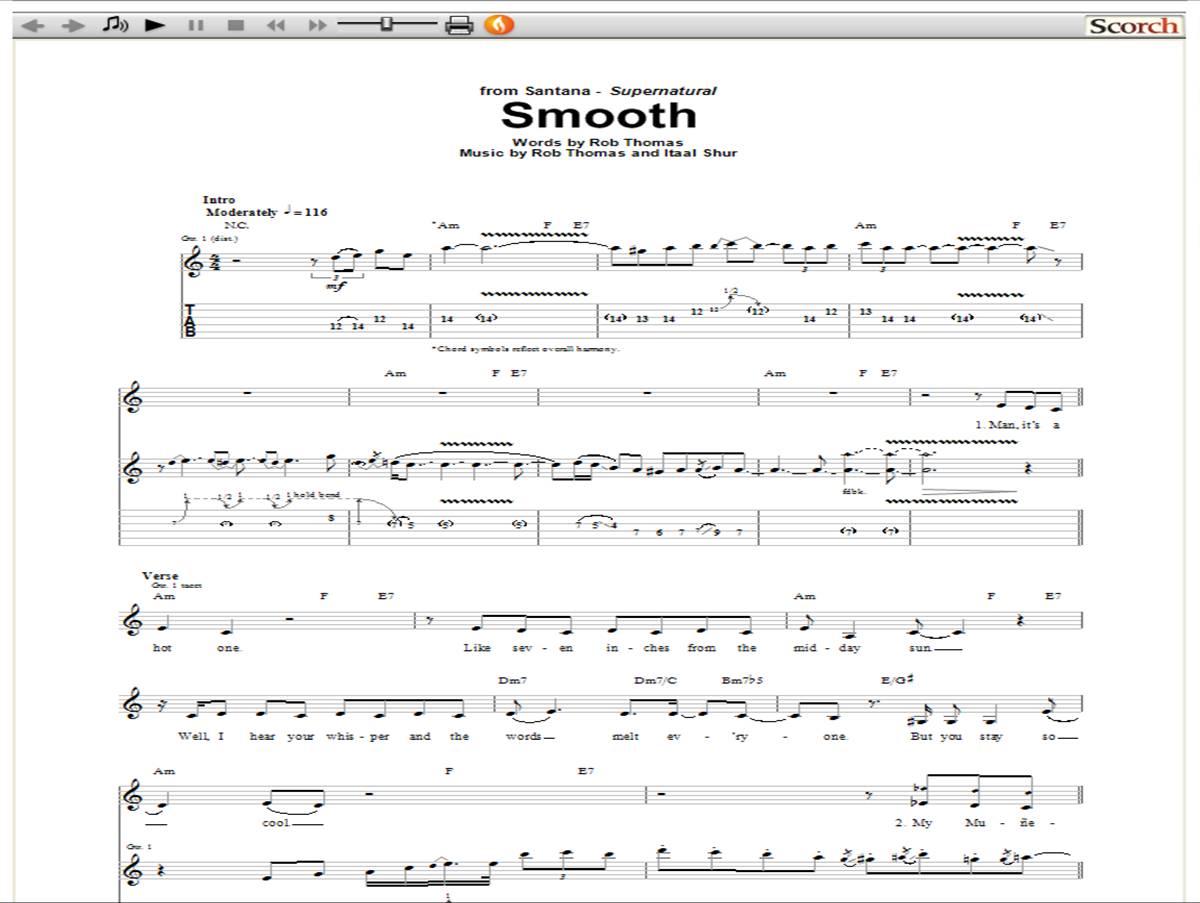Fast-forward the score with the double-right arrows
This screenshot has height=903, width=1200.
(317, 25)
